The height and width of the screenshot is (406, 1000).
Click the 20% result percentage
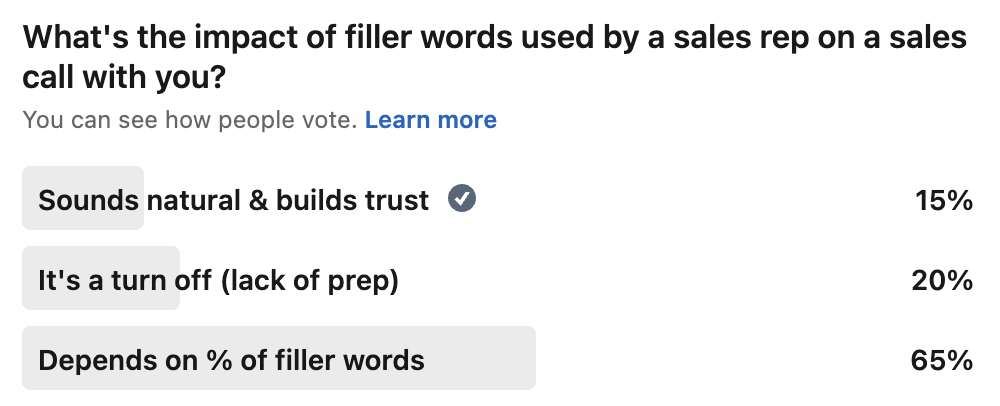click(x=942, y=280)
